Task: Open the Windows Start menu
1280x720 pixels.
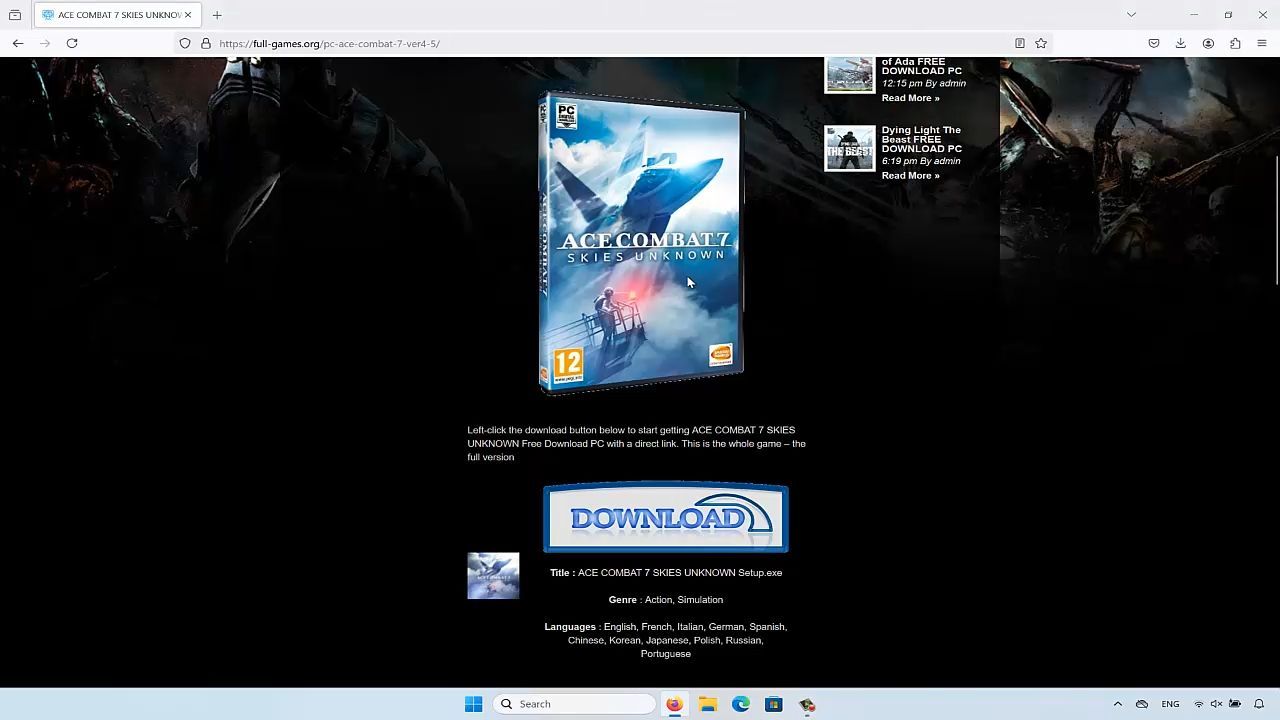Action: point(474,704)
